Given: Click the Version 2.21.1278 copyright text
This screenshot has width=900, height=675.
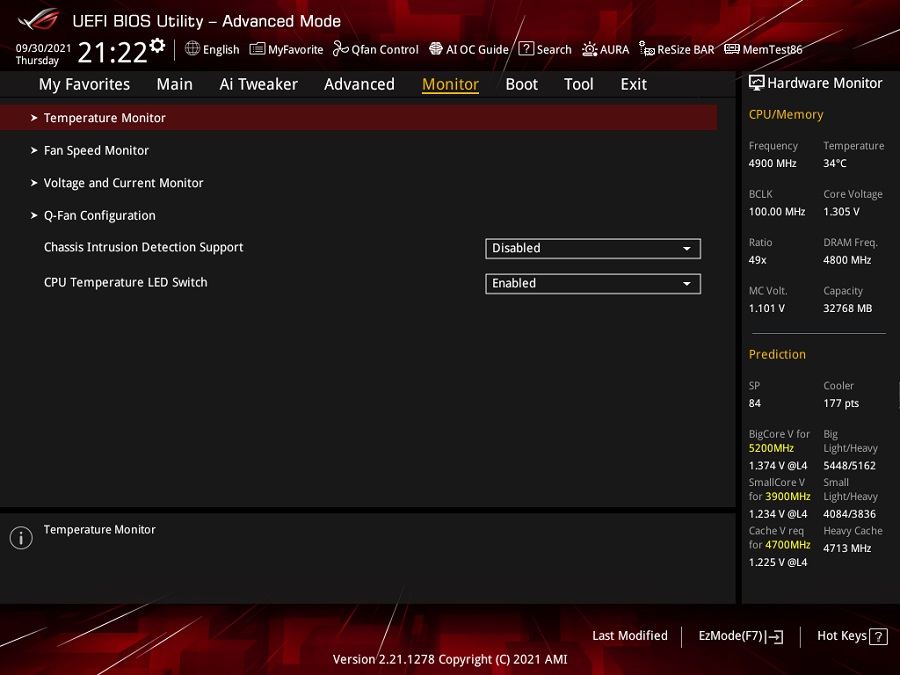Looking at the screenshot, I should [x=450, y=660].
